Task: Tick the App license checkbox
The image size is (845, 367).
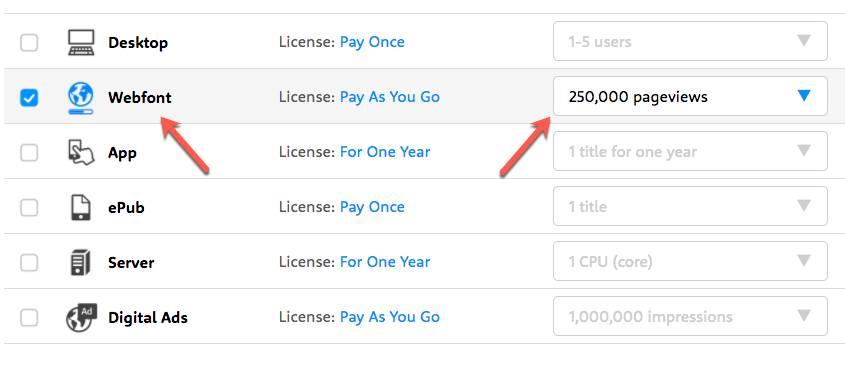Action: click(x=29, y=153)
